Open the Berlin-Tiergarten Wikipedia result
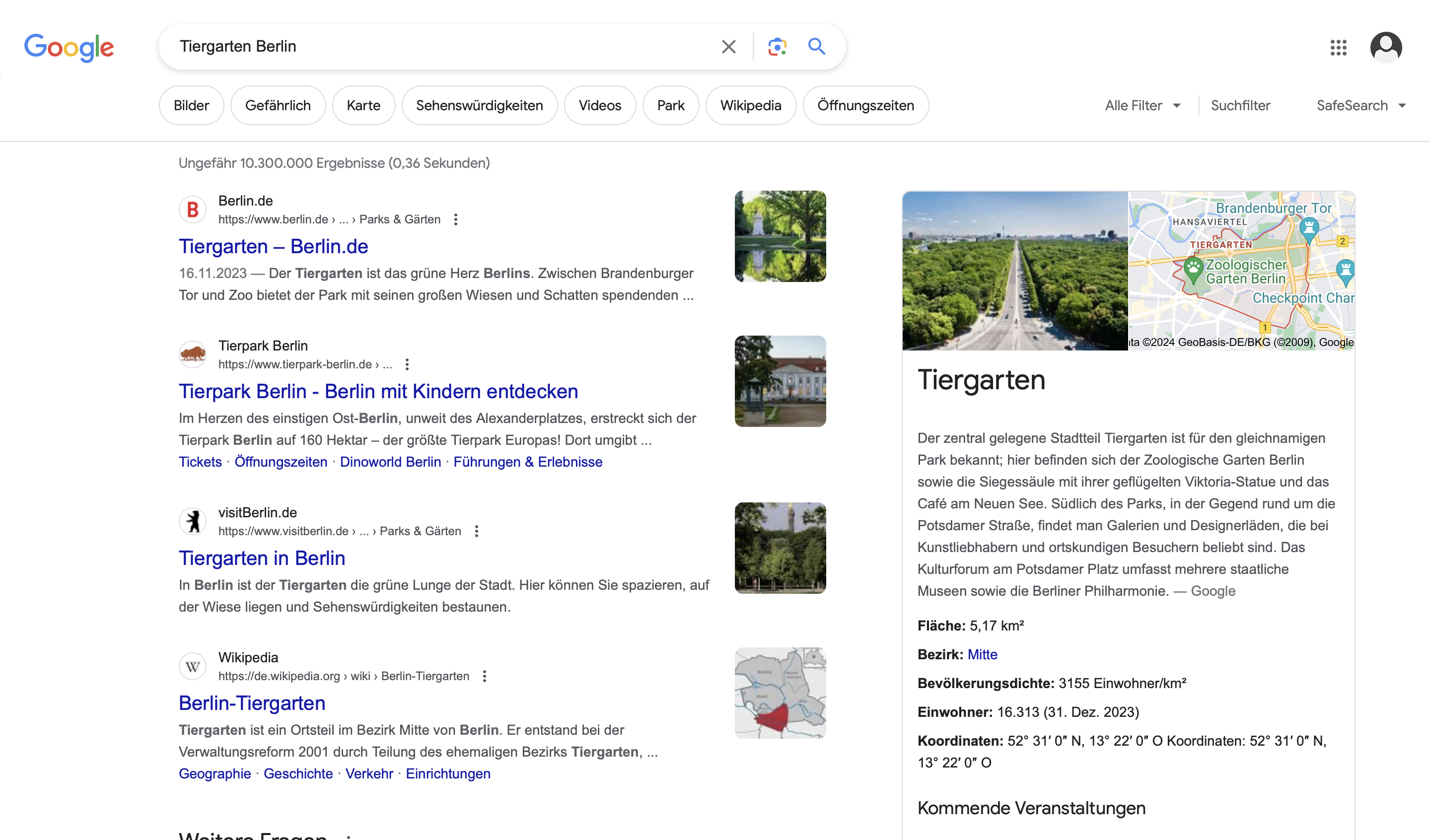Image resolution: width=1430 pixels, height=840 pixels. (x=252, y=703)
